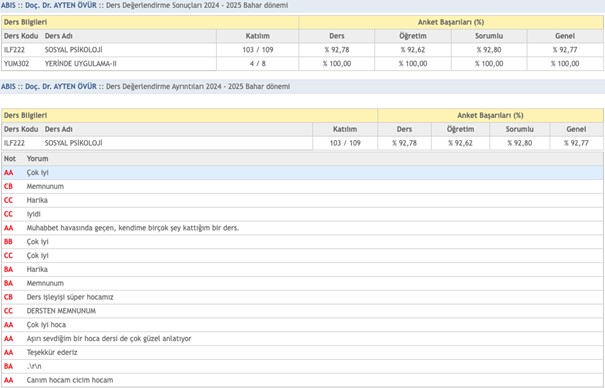Select the BA .\r\n comment row
This screenshot has height=388, width=605.
[302, 366]
